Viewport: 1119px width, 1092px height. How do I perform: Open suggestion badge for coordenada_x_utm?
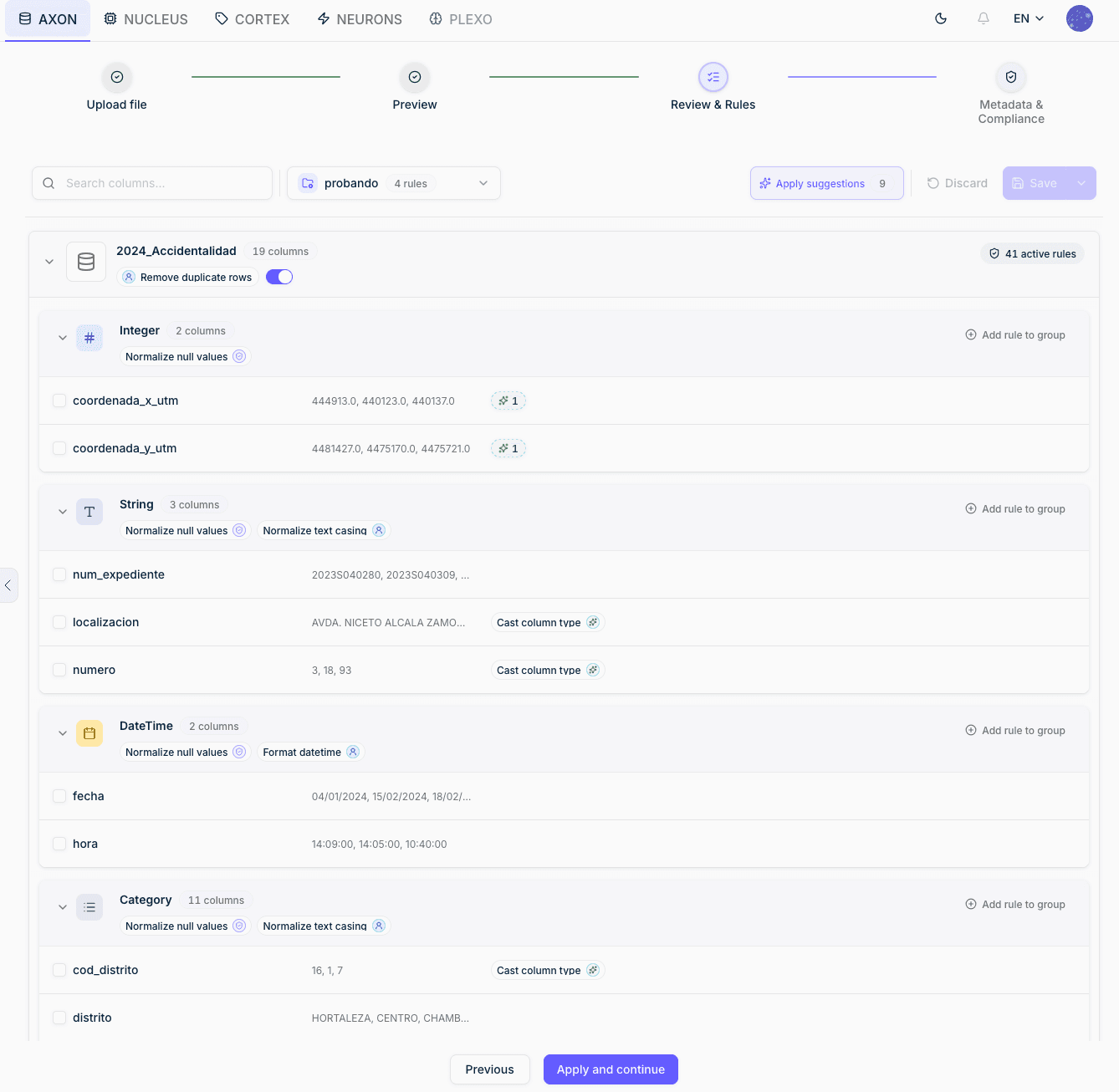(x=508, y=401)
